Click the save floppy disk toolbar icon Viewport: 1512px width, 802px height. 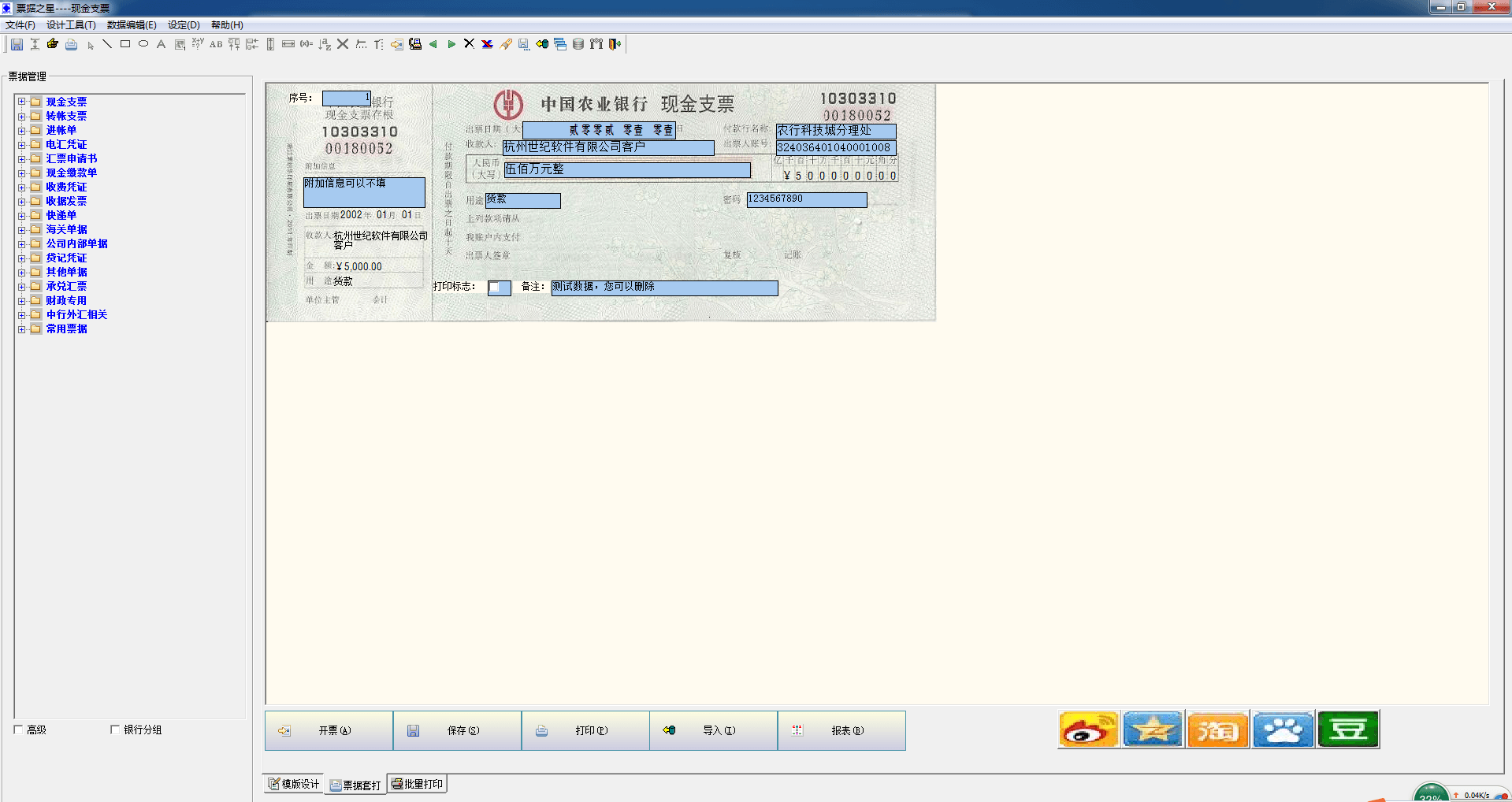[17, 44]
